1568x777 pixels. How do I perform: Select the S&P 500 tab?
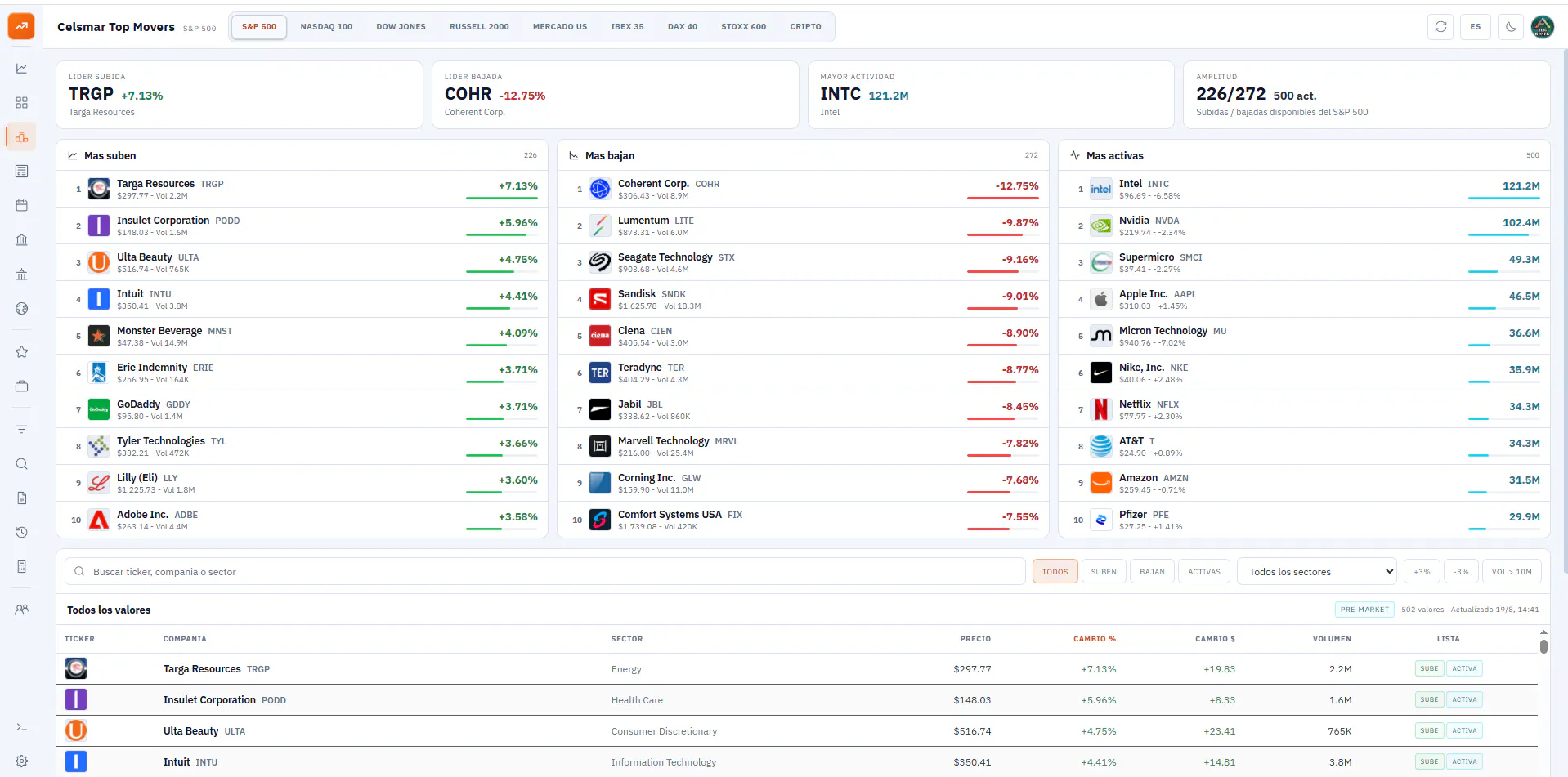coord(259,27)
